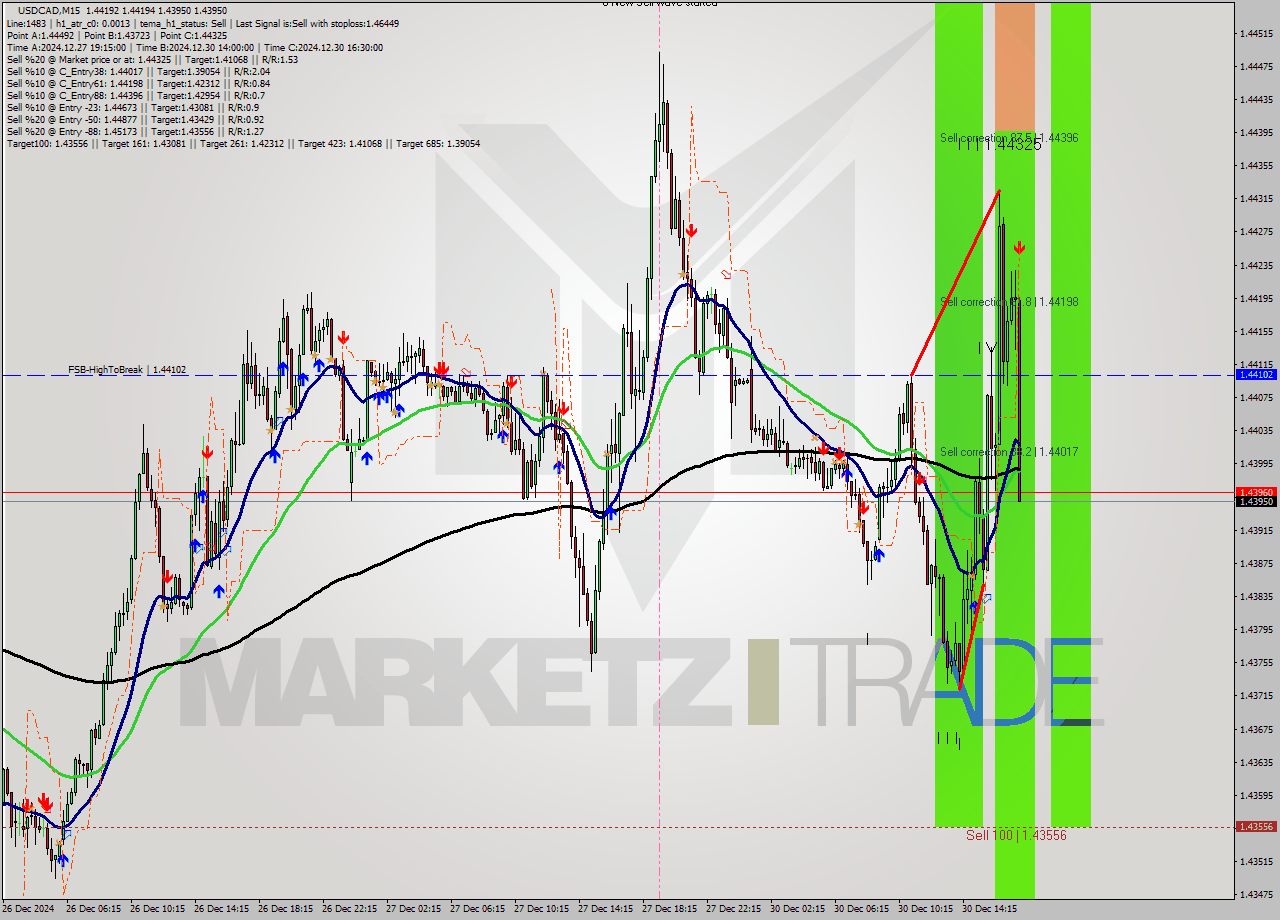The height and width of the screenshot is (920, 1280).
Task: Click the 1.43715 price axis label
Action: pyautogui.click(x=1256, y=695)
